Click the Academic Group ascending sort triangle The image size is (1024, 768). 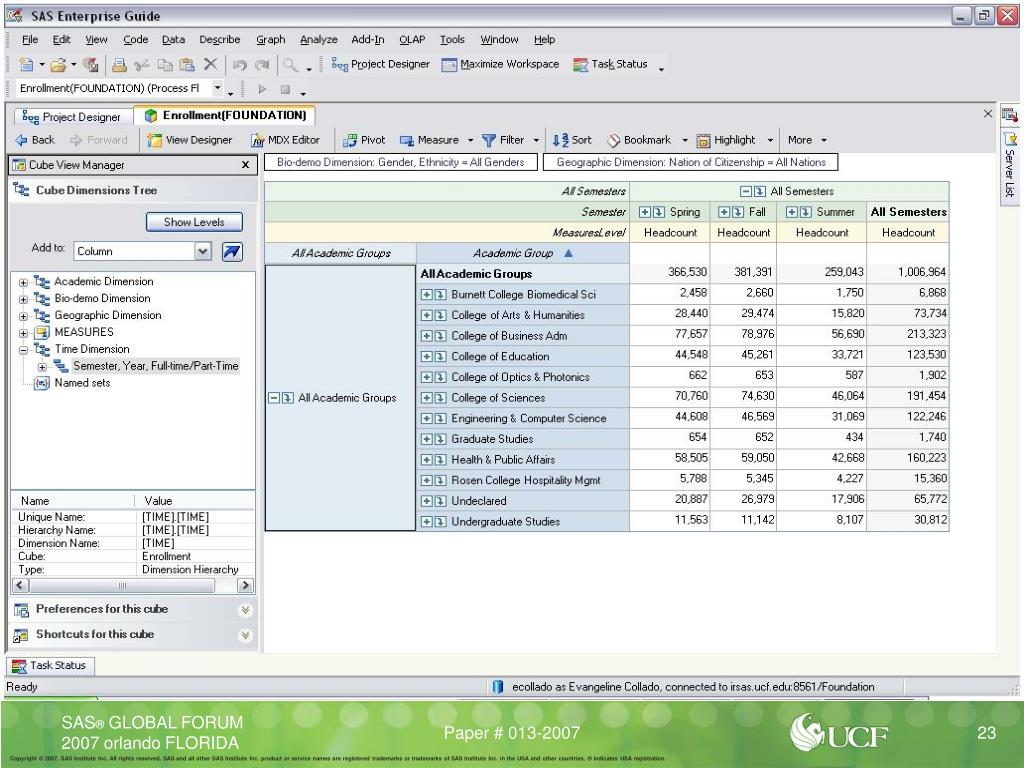[568, 253]
